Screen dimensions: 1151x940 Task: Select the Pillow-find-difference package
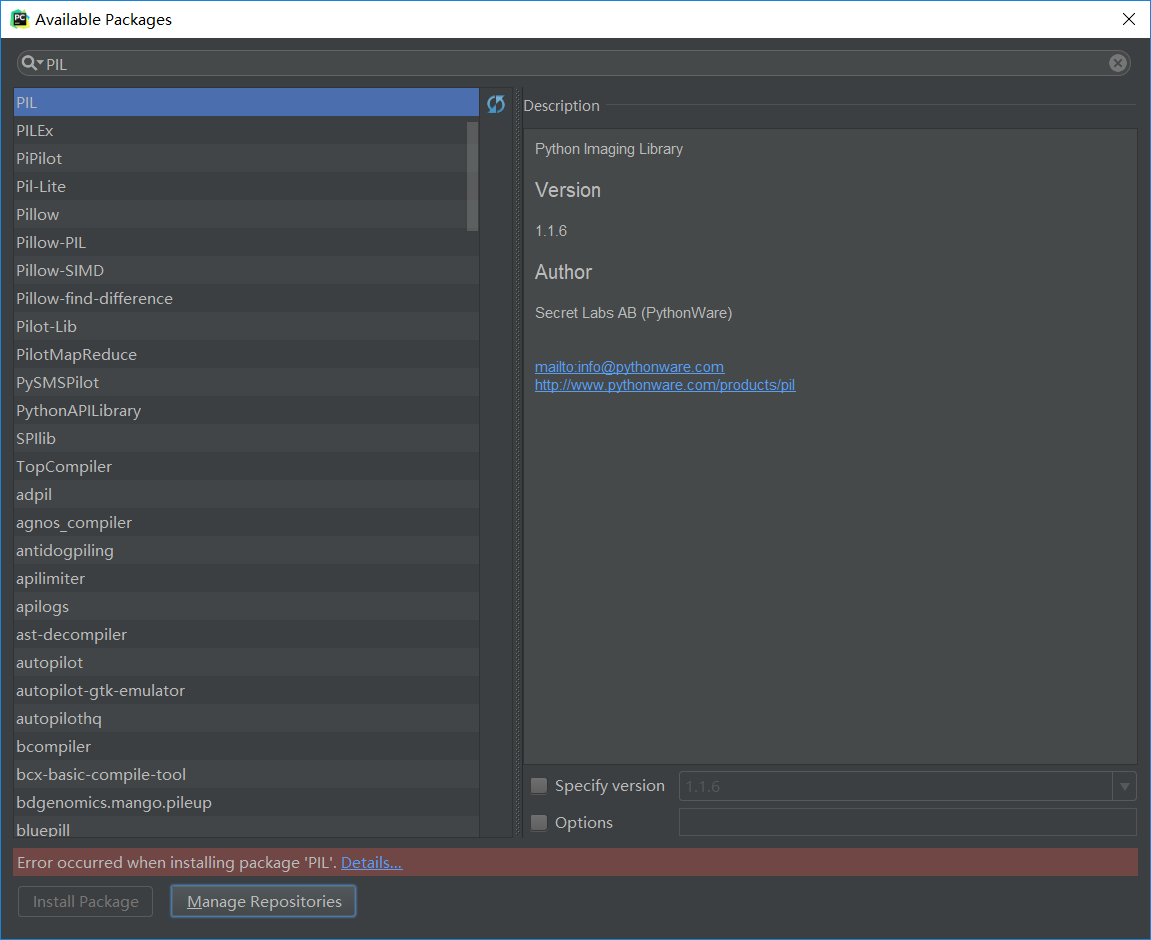pyautogui.click(x=246, y=299)
